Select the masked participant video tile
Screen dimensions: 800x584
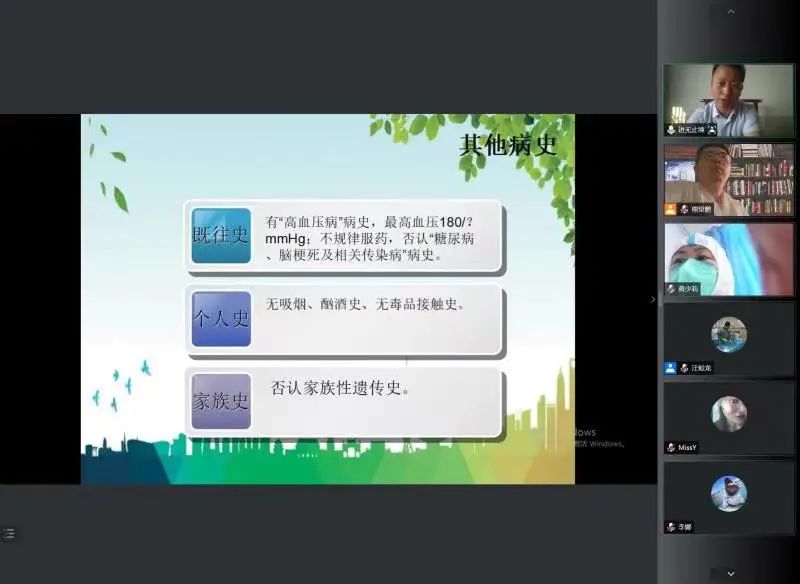[728, 256]
